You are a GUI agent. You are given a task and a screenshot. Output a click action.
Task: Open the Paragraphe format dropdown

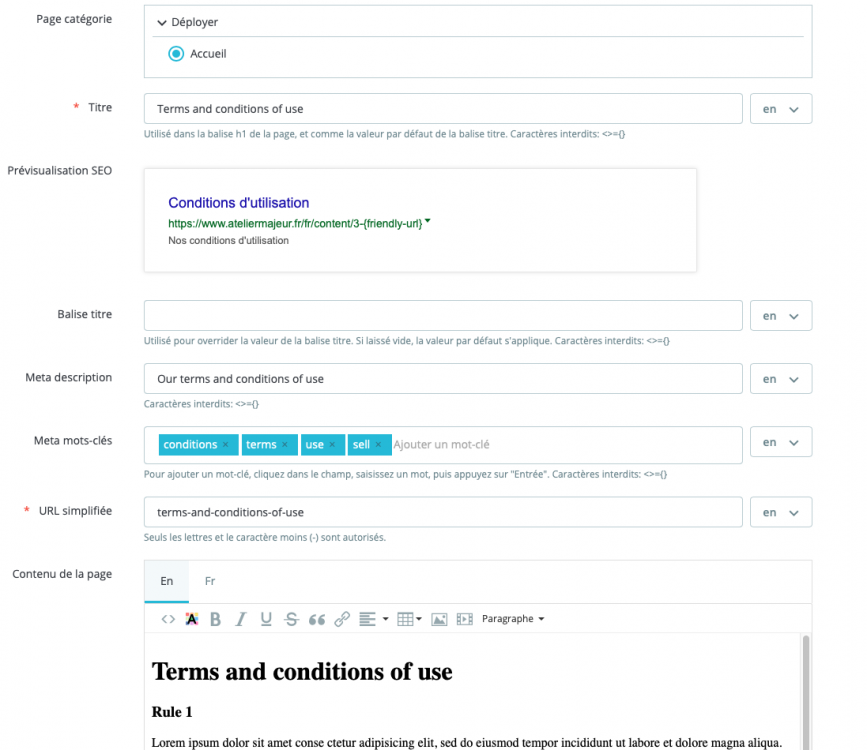click(513, 619)
